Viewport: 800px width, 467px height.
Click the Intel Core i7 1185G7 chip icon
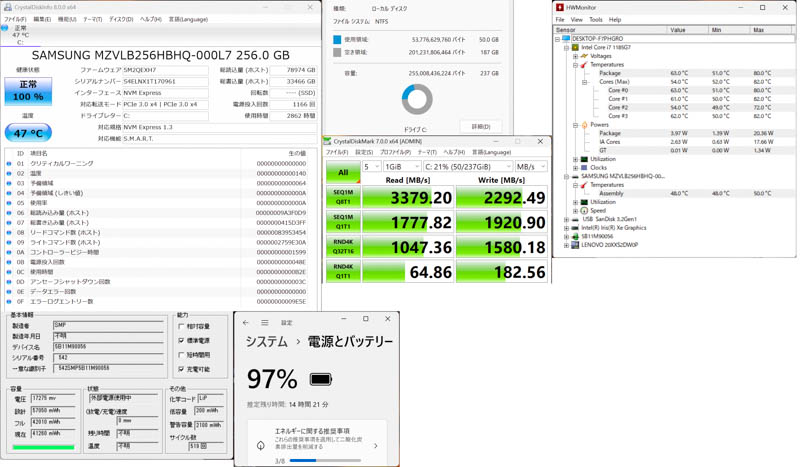point(575,48)
